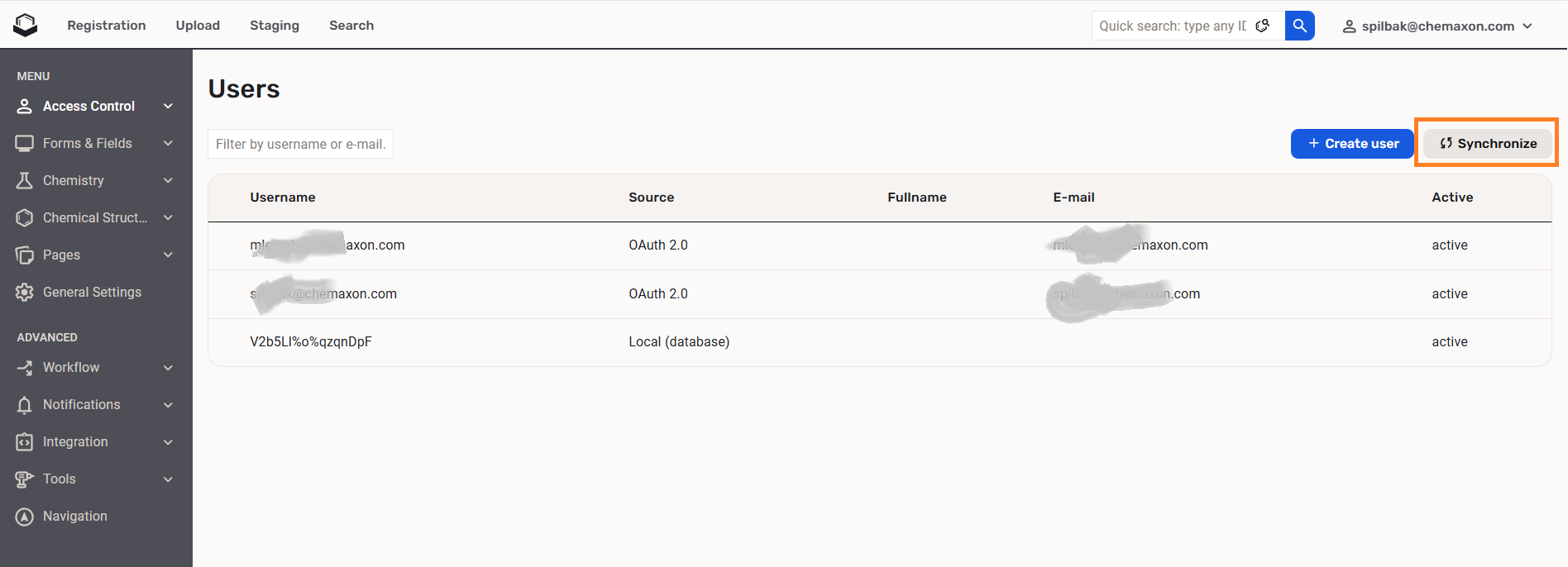This screenshot has width=1568, height=567.
Task: Collapse the Access Control chevron
Action: coord(168,106)
